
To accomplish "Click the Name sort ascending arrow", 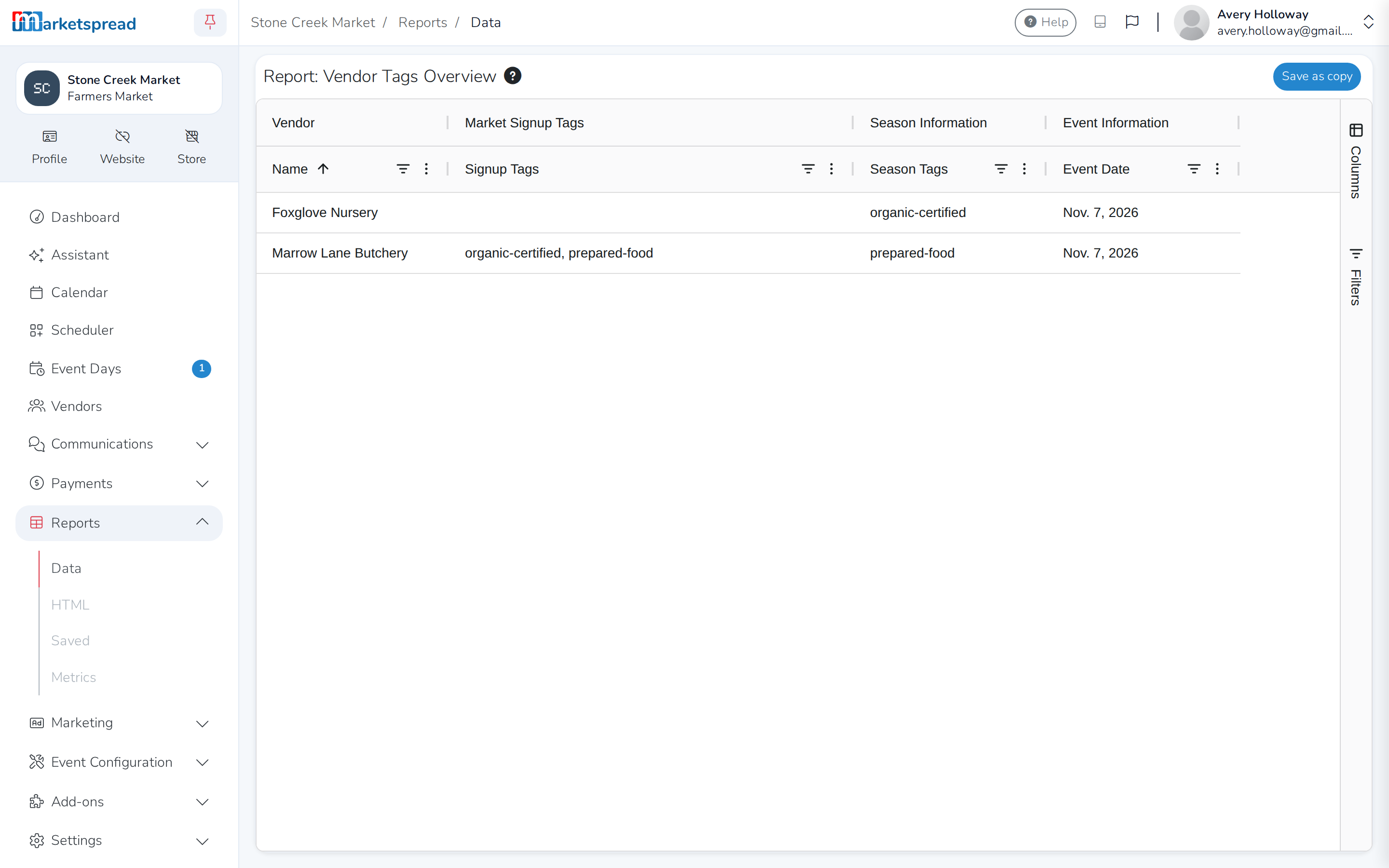I will click(x=323, y=169).
